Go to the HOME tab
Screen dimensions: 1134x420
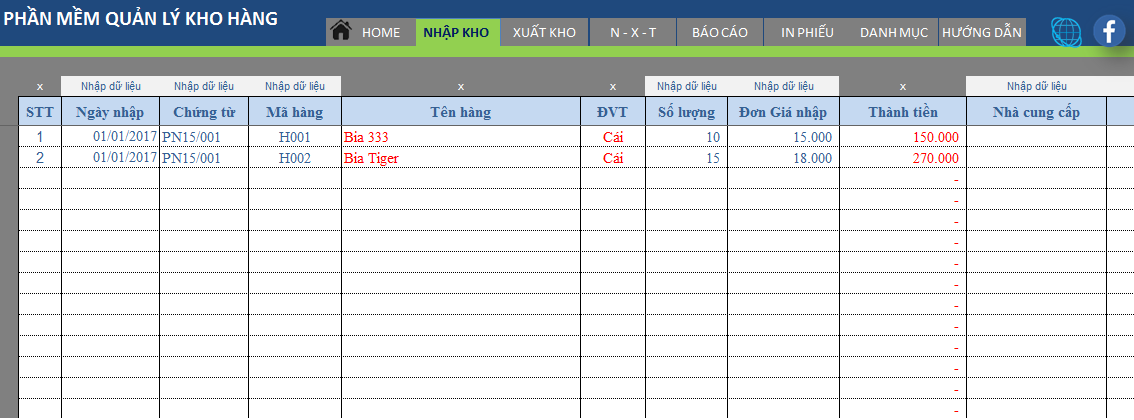coord(381,32)
